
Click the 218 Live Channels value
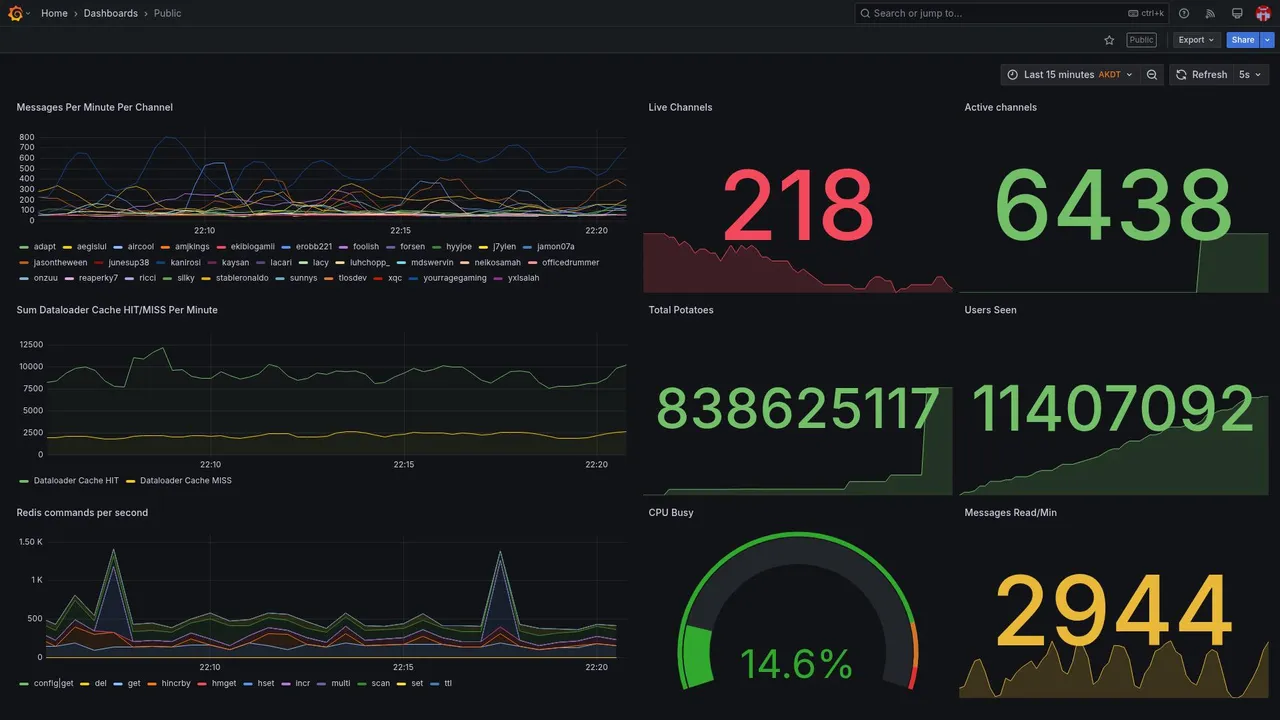[798, 207]
